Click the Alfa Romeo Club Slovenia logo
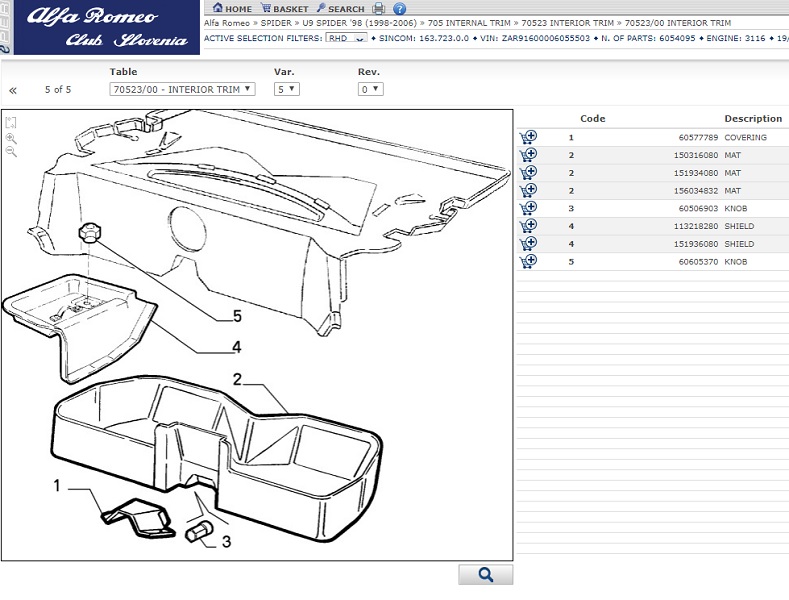This screenshot has width=789, height=600. [x=100, y=28]
